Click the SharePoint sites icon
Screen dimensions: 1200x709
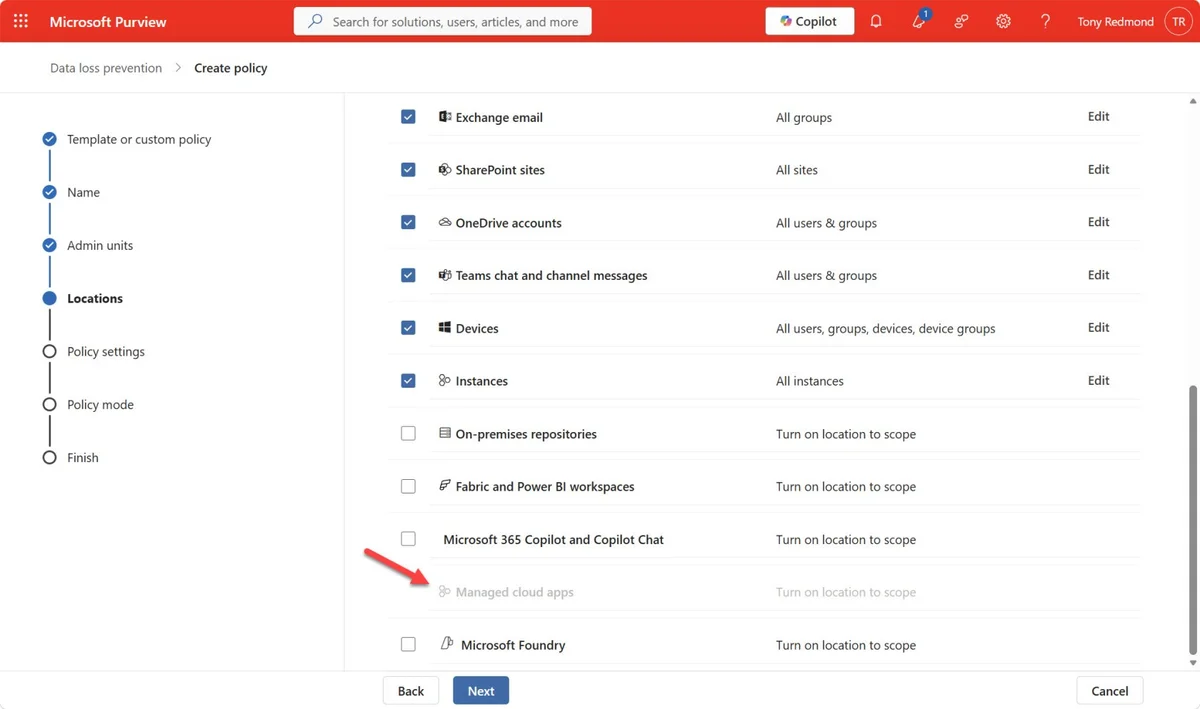(445, 170)
